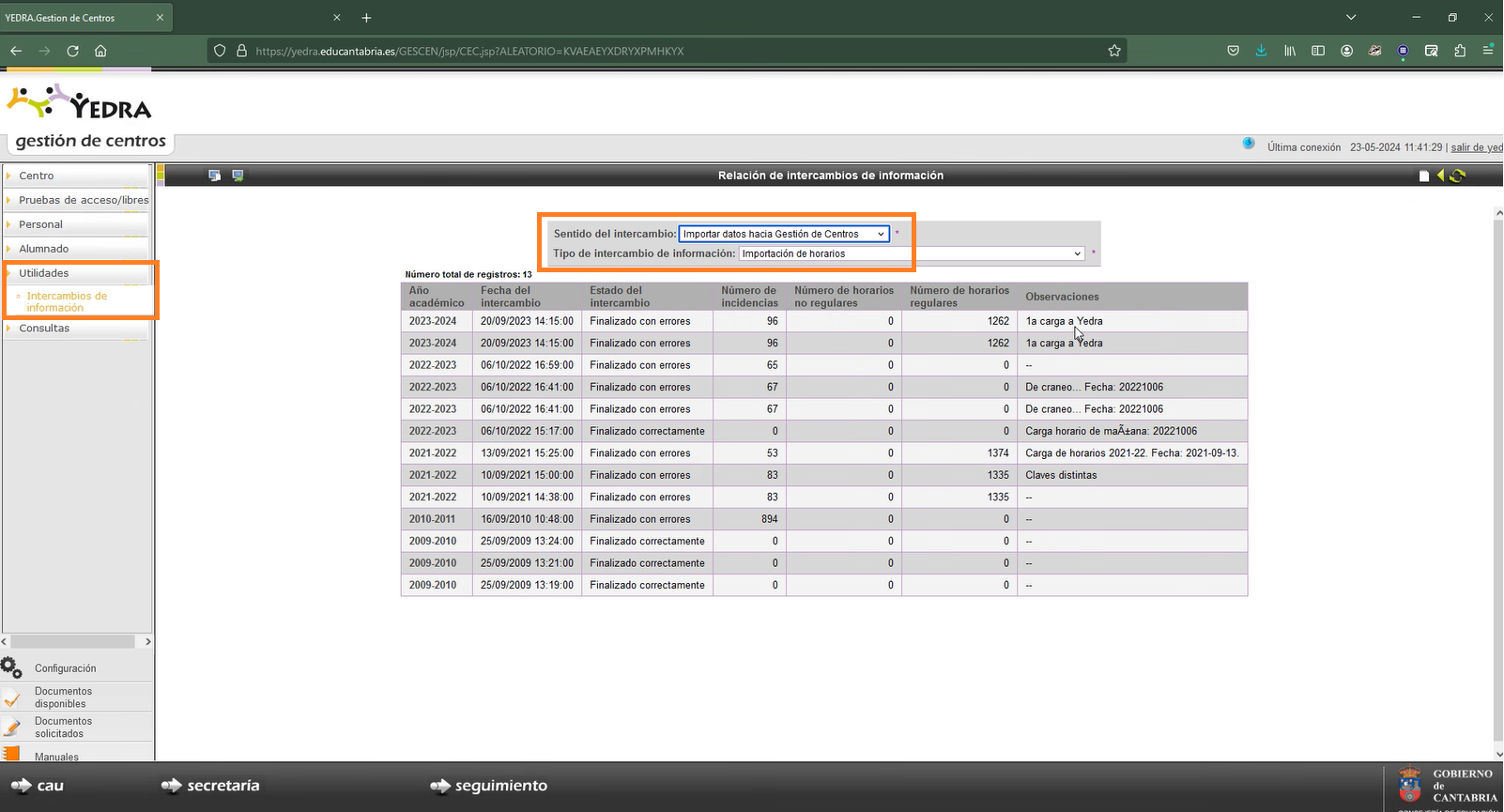The width and height of the screenshot is (1504, 812).
Task: Click the Configuración gears icon
Action: pyautogui.click(x=11, y=667)
